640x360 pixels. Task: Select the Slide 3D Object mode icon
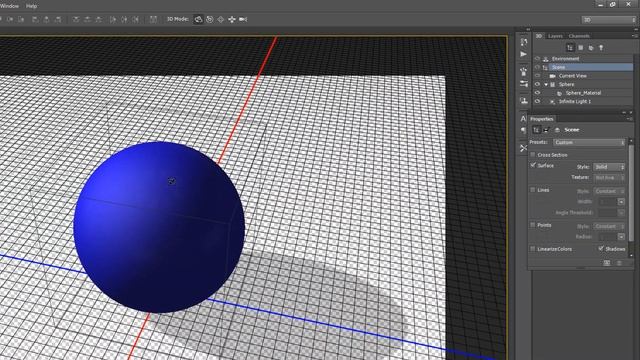pyautogui.click(x=231, y=19)
